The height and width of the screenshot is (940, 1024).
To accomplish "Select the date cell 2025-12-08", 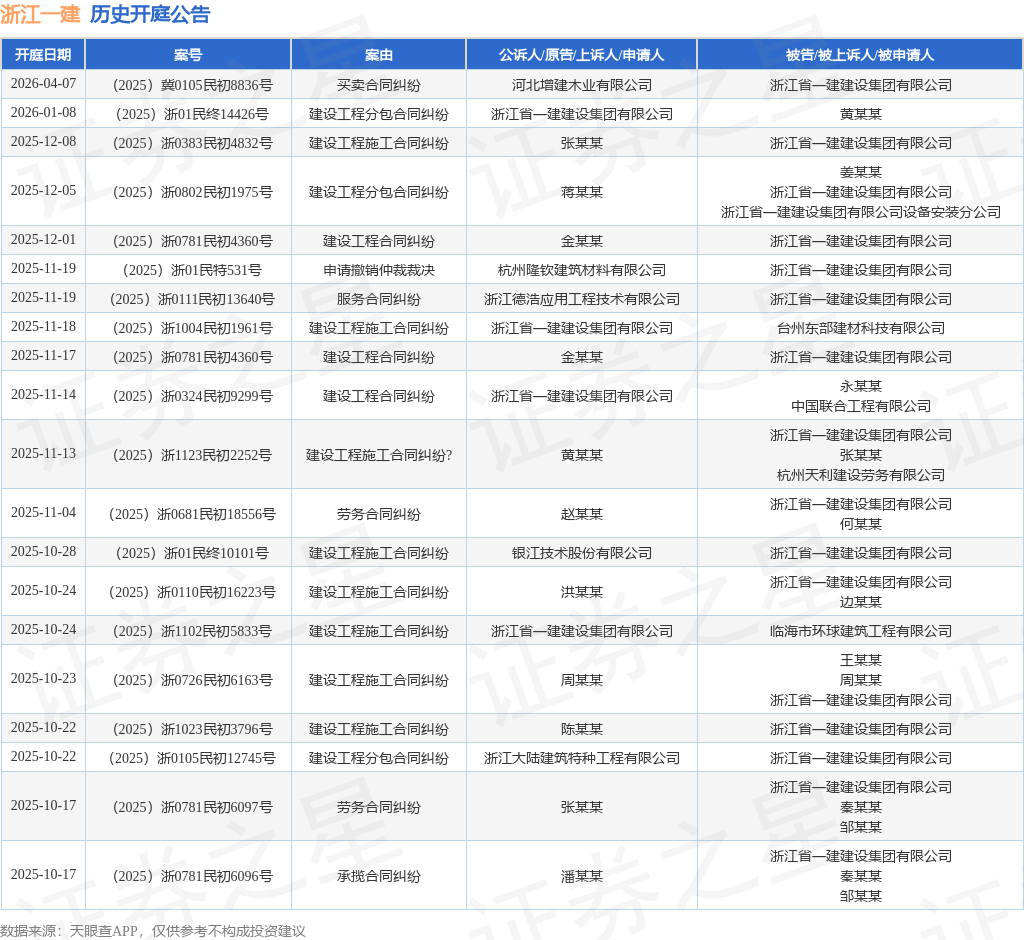I will pos(43,141).
